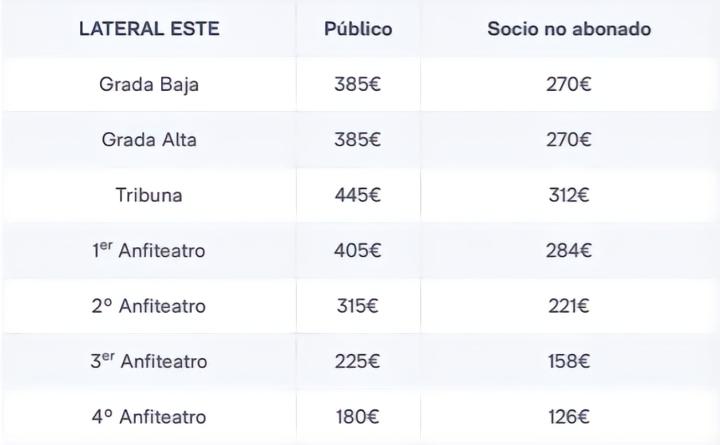Image resolution: width=720 pixels, height=445 pixels.
Task: Click the 284€ socio price cell
Action: [x=570, y=251]
